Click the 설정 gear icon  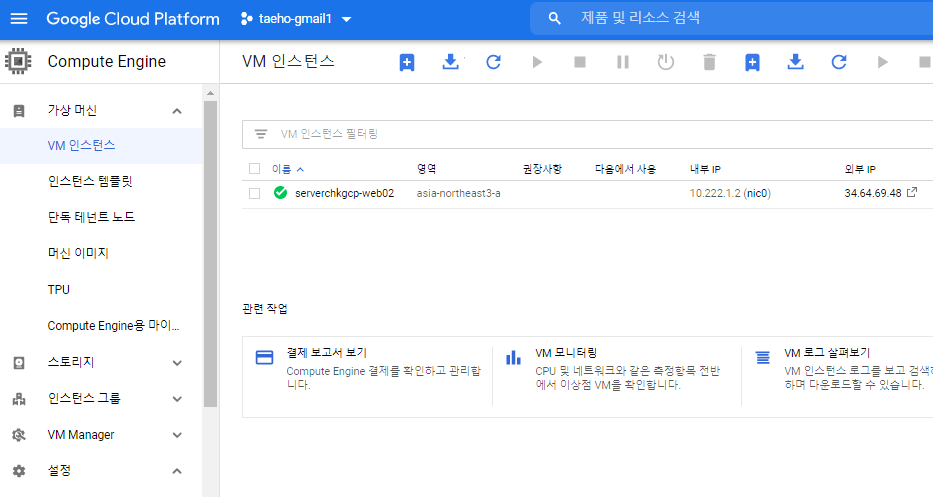tap(19, 471)
